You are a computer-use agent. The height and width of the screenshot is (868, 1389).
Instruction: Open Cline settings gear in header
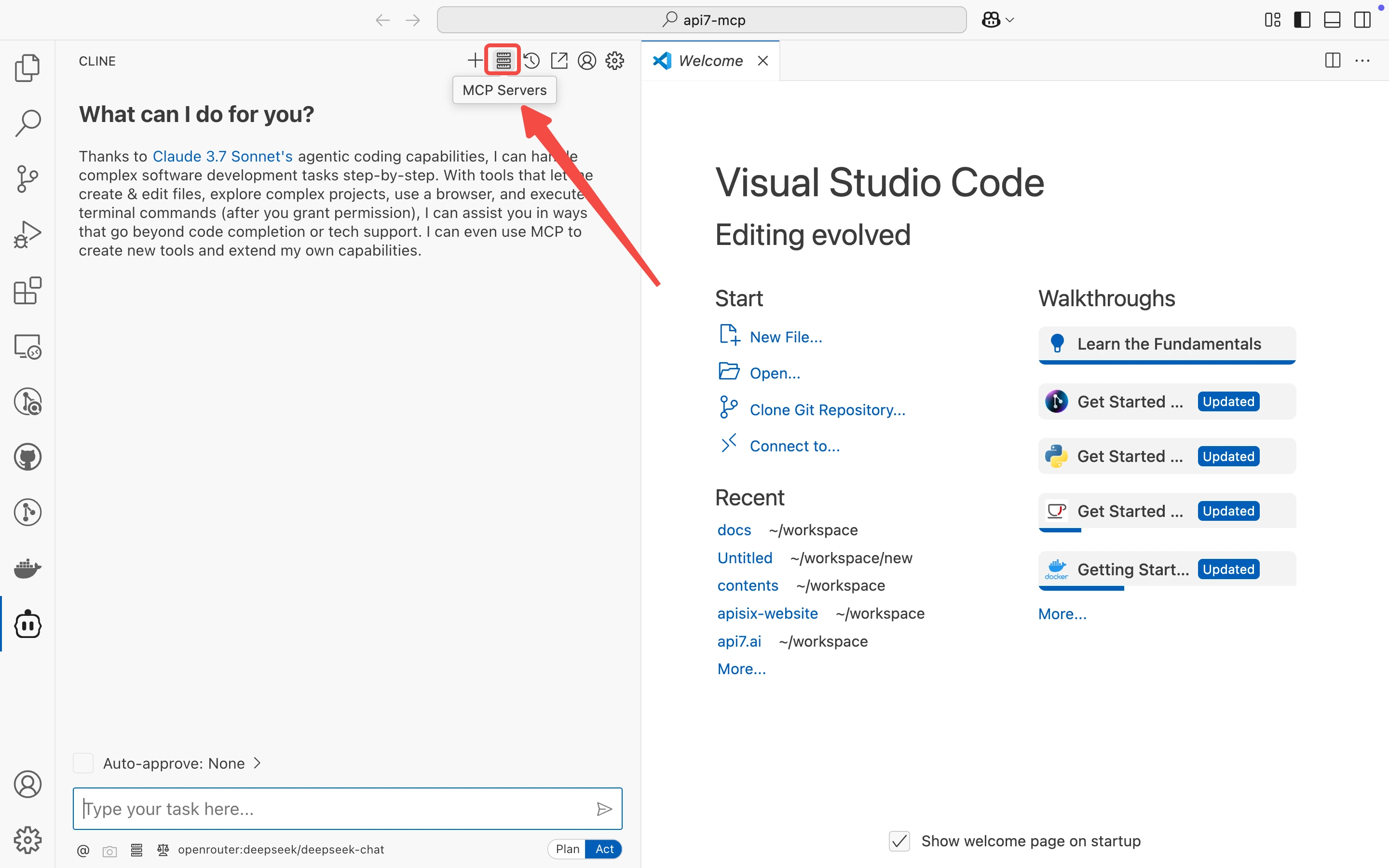point(615,60)
